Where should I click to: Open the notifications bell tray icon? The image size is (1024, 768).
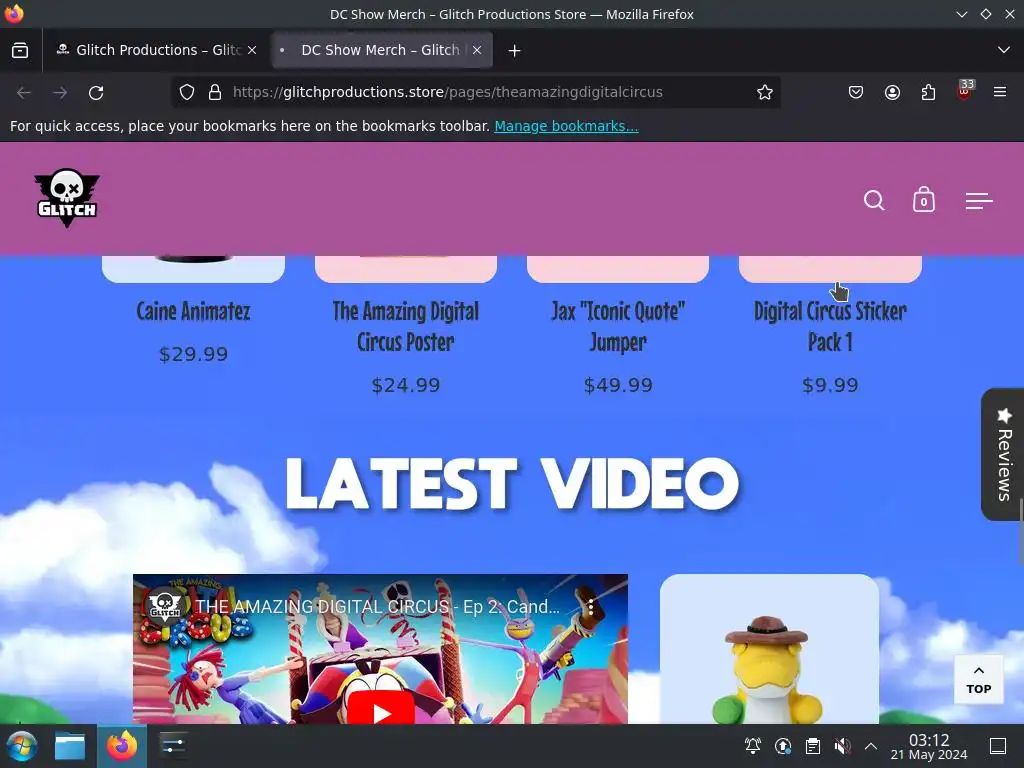(753, 746)
